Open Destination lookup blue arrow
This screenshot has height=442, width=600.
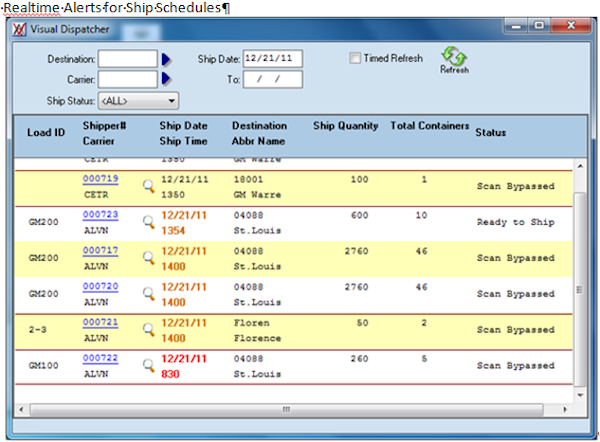coord(166,59)
